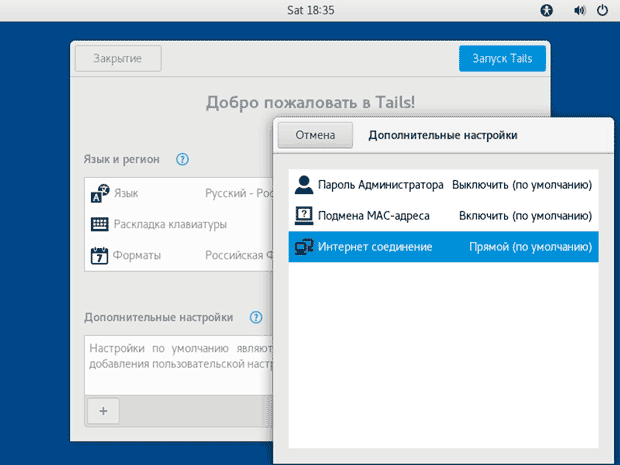
Task: Select the Подмена MAC-адреса row
Action: (443, 215)
